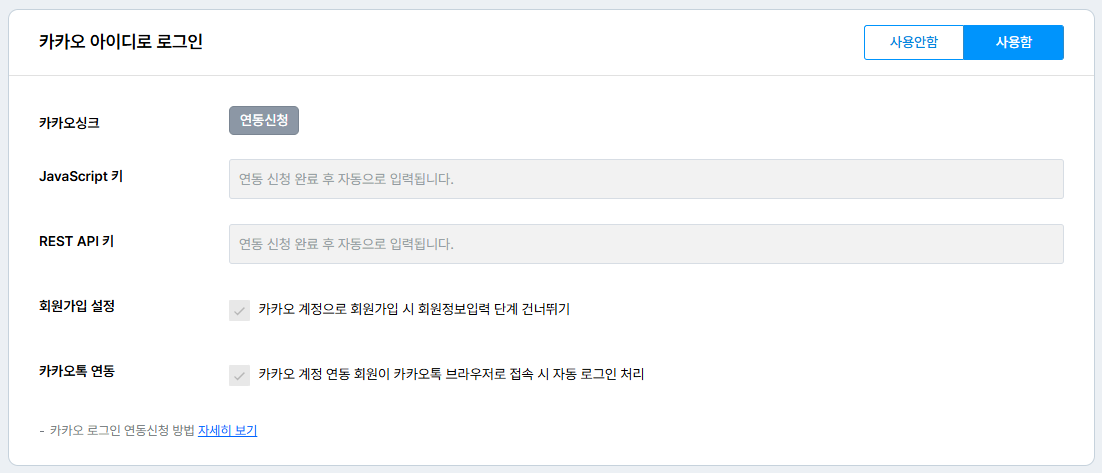Focus the JavaScript 키 input field
The height and width of the screenshot is (473, 1102).
pyautogui.click(x=646, y=179)
